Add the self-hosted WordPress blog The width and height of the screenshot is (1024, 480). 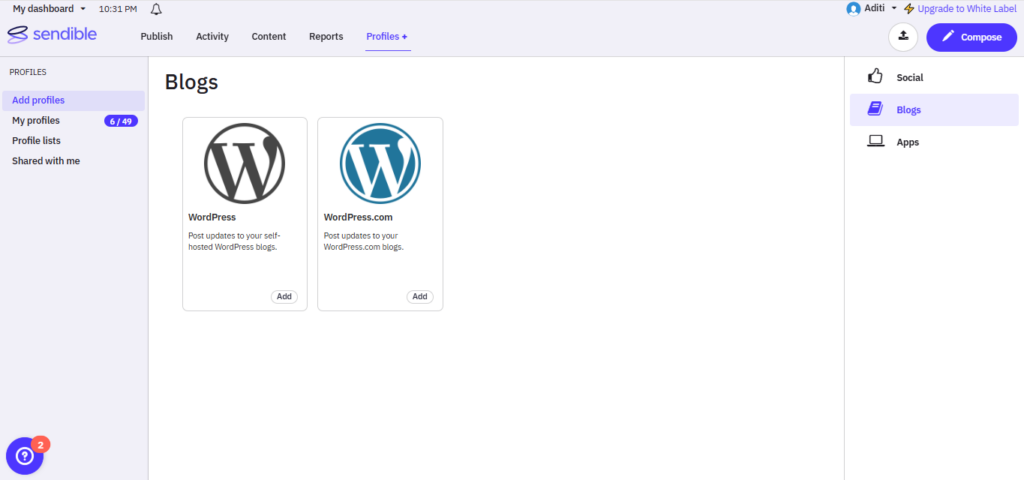click(x=284, y=296)
